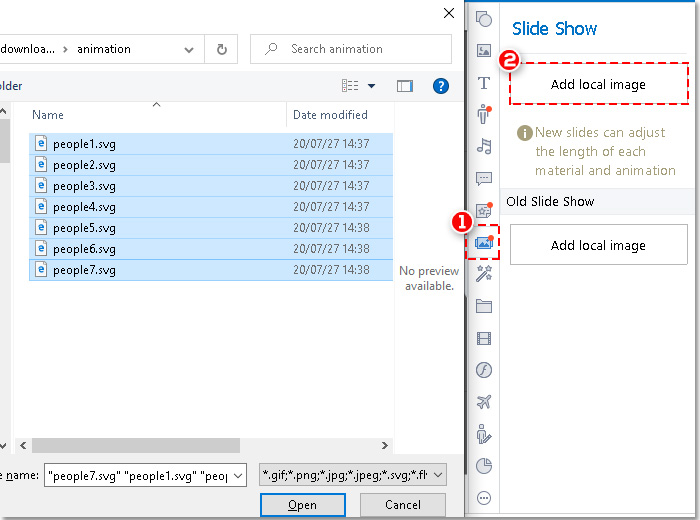Toggle the preview pane icon
This screenshot has width=700, height=520.
point(405,86)
